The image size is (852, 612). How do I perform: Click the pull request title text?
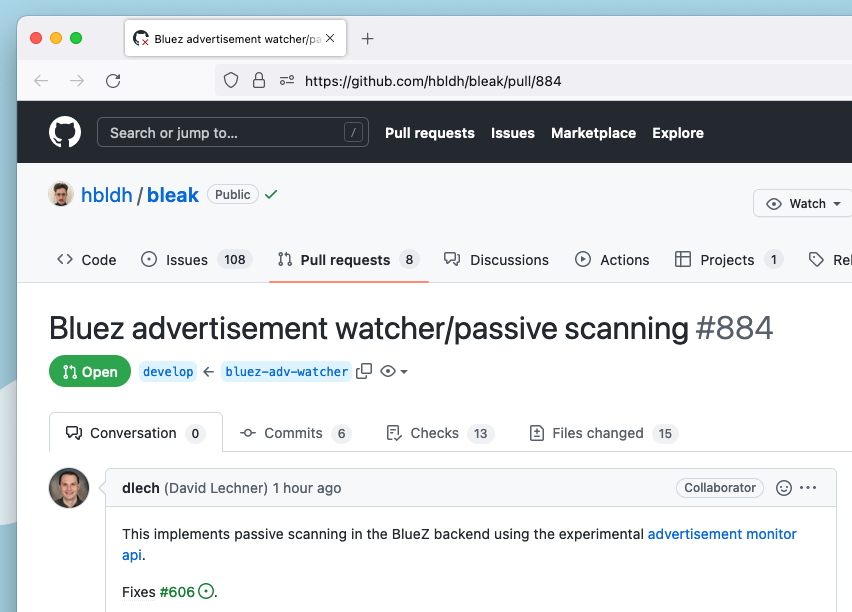coord(369,328)
